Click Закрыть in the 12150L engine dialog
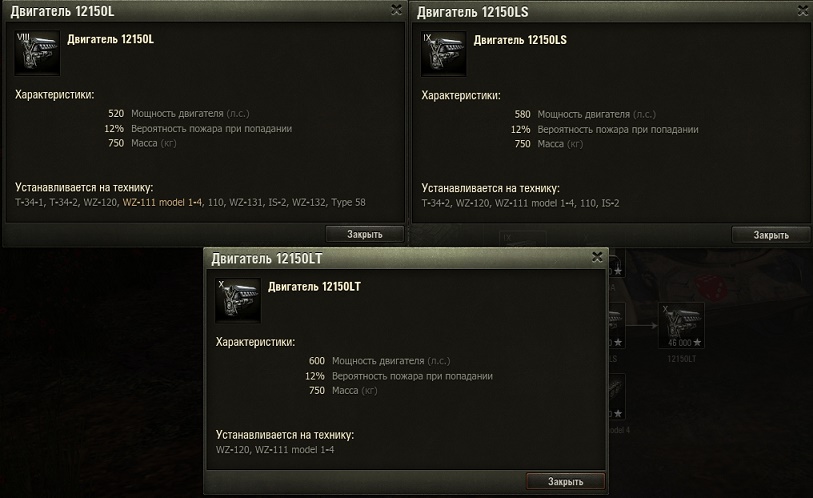The width and height of the screenshot is (813, 498). click(365, 234)
